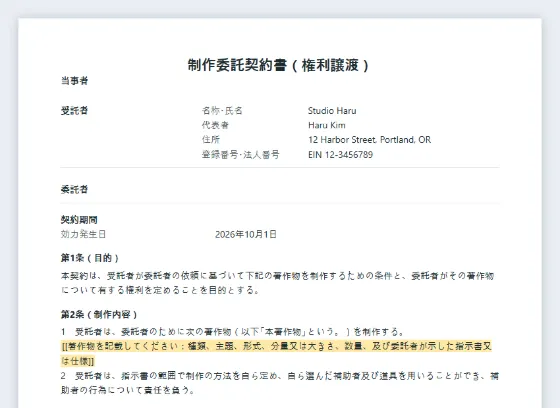Click clause 1 starting 受託者は、委託者のために

(232, 332)
